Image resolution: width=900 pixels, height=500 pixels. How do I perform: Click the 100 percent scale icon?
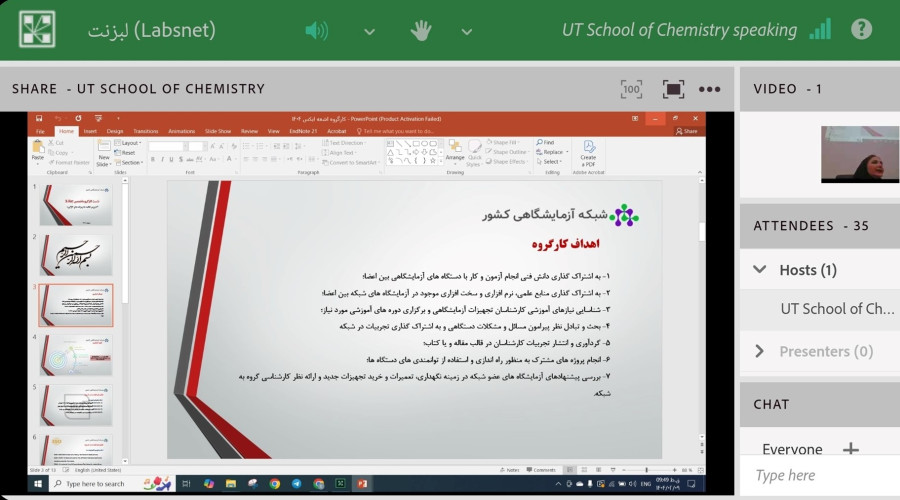(631, 89)
